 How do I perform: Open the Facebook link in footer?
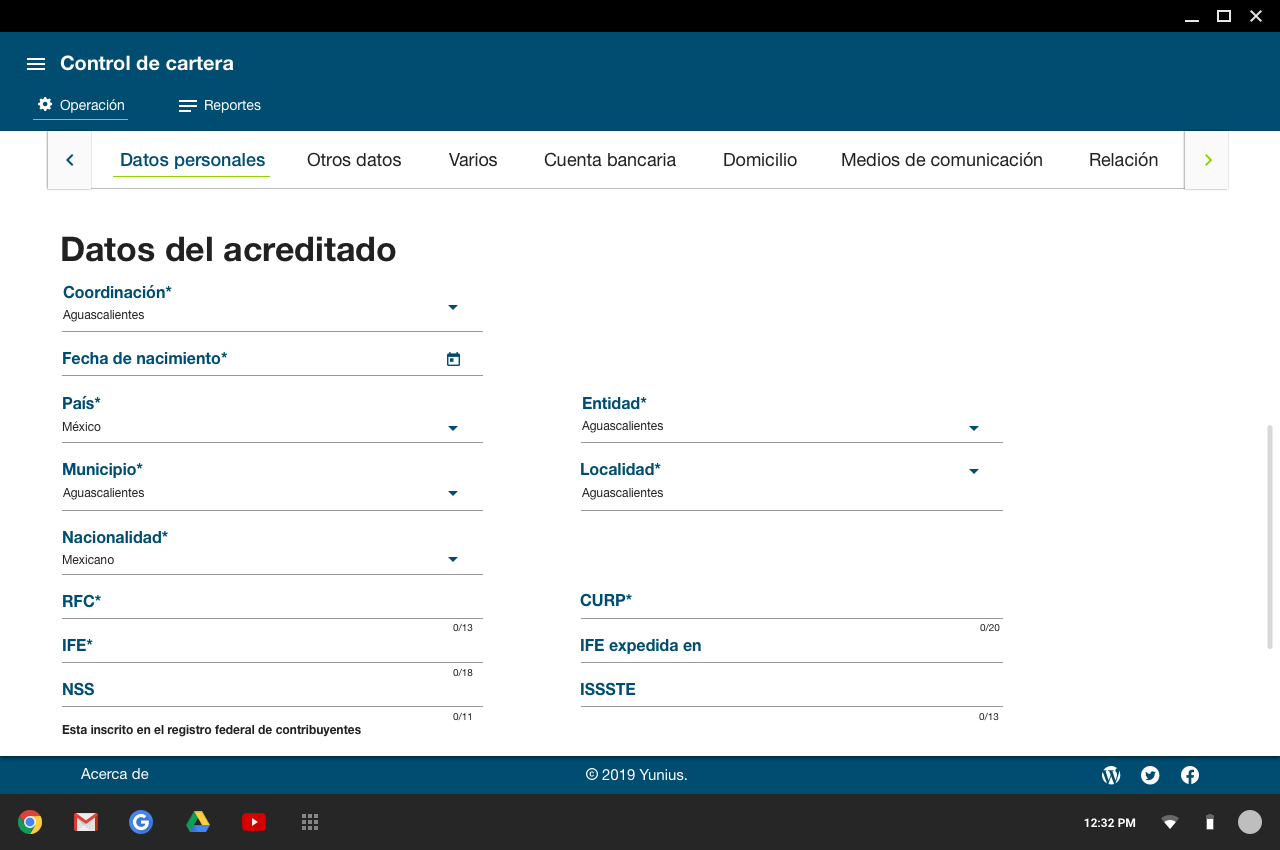pyautogui.click(x=1190, y=775)
